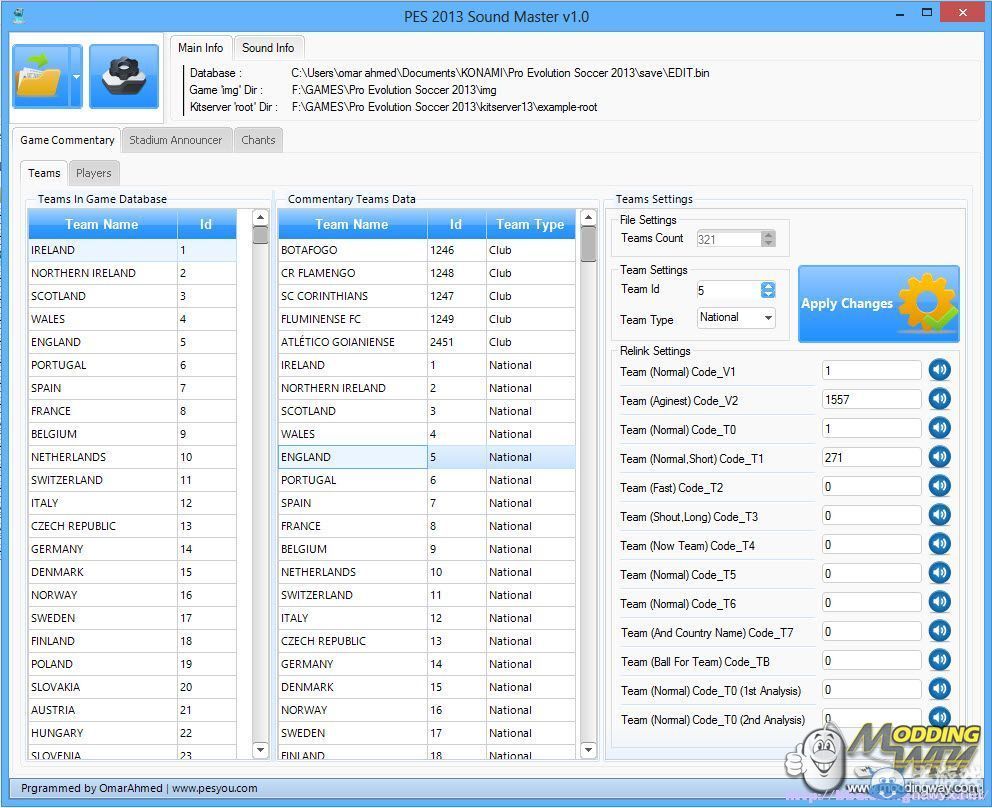Screen dimensions: 992x808
Task: Click scroll-down arrow of Game Database list
Action: click(x=260, y=750)
